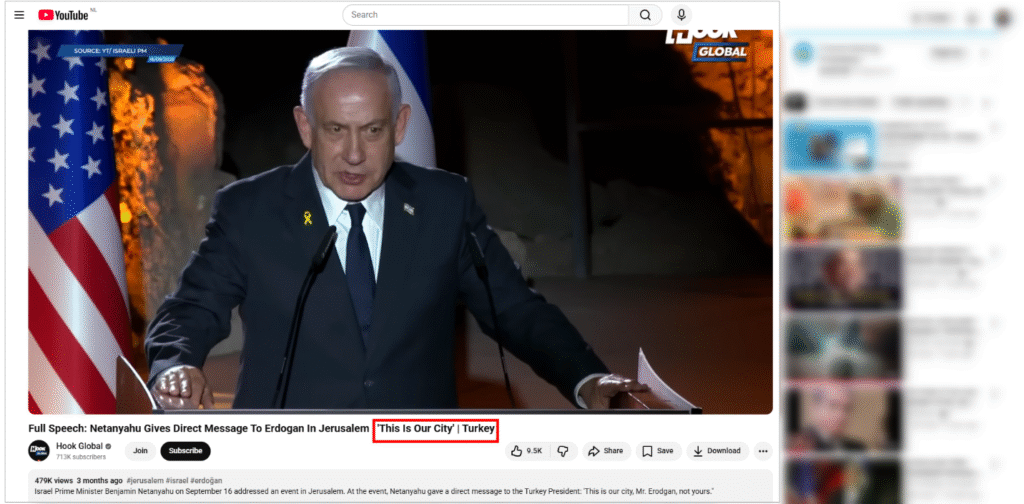
Task: Click the video player to pause playback
Action: click(x=400, y=220)
